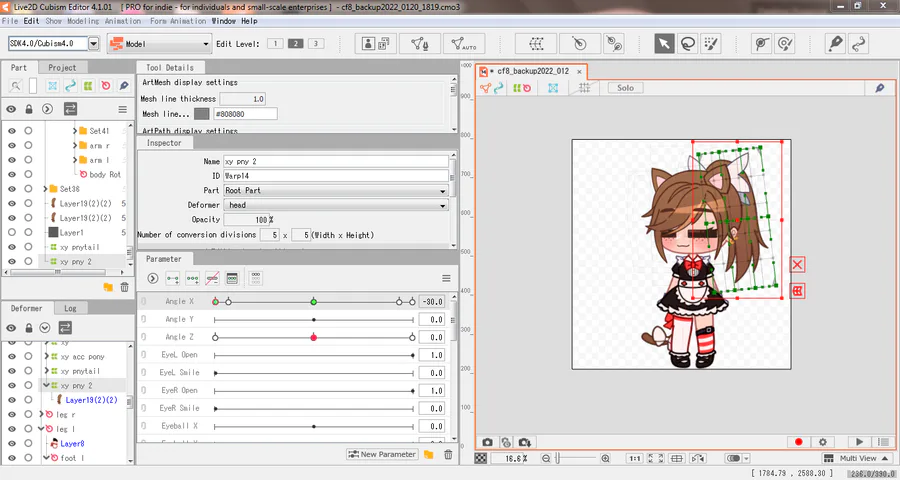Toggle all visibility eye in Deformer panel
The image size is (900, 480).
(11, 328)
